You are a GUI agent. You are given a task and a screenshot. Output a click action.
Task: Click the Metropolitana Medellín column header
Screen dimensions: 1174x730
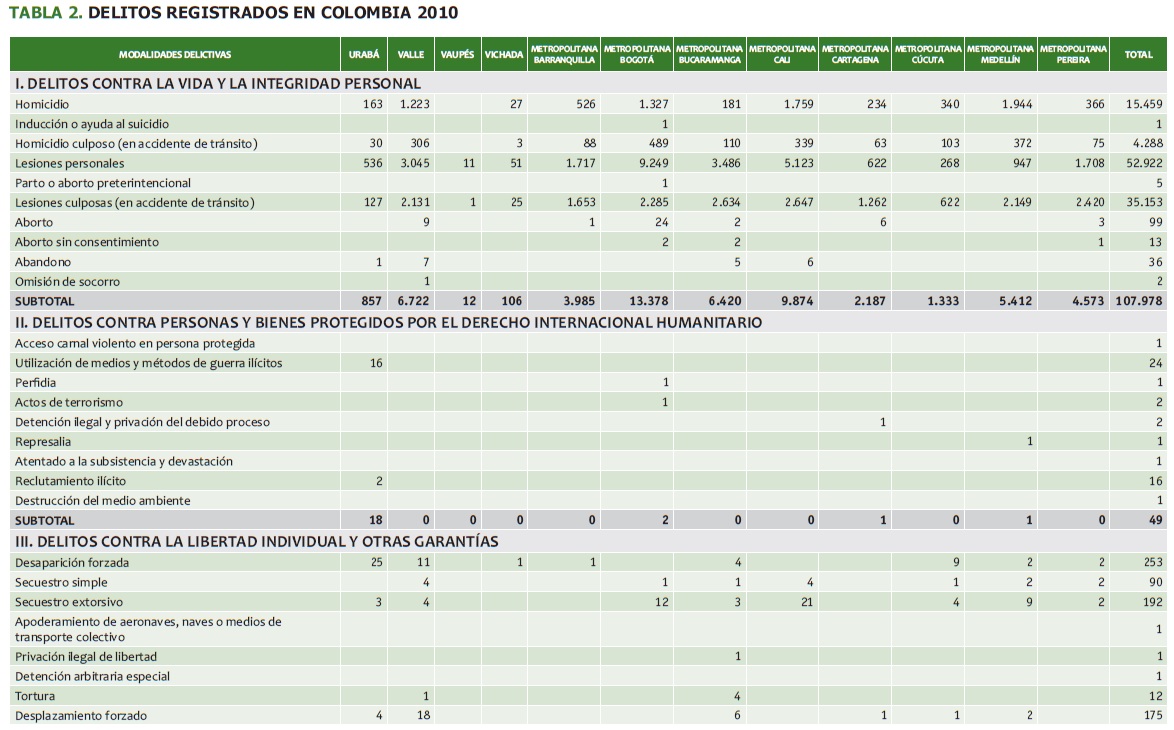[1001, 54]
